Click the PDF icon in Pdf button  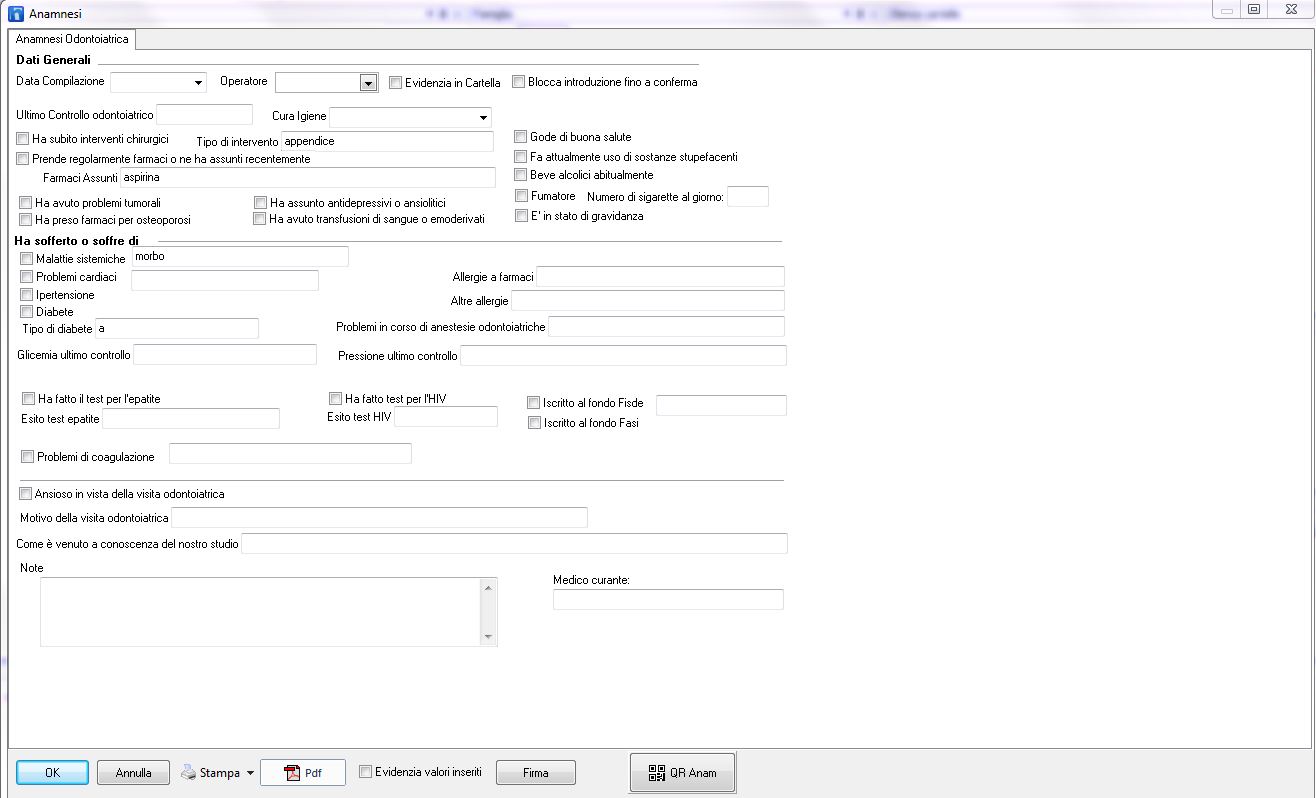[x=293, y=773]
